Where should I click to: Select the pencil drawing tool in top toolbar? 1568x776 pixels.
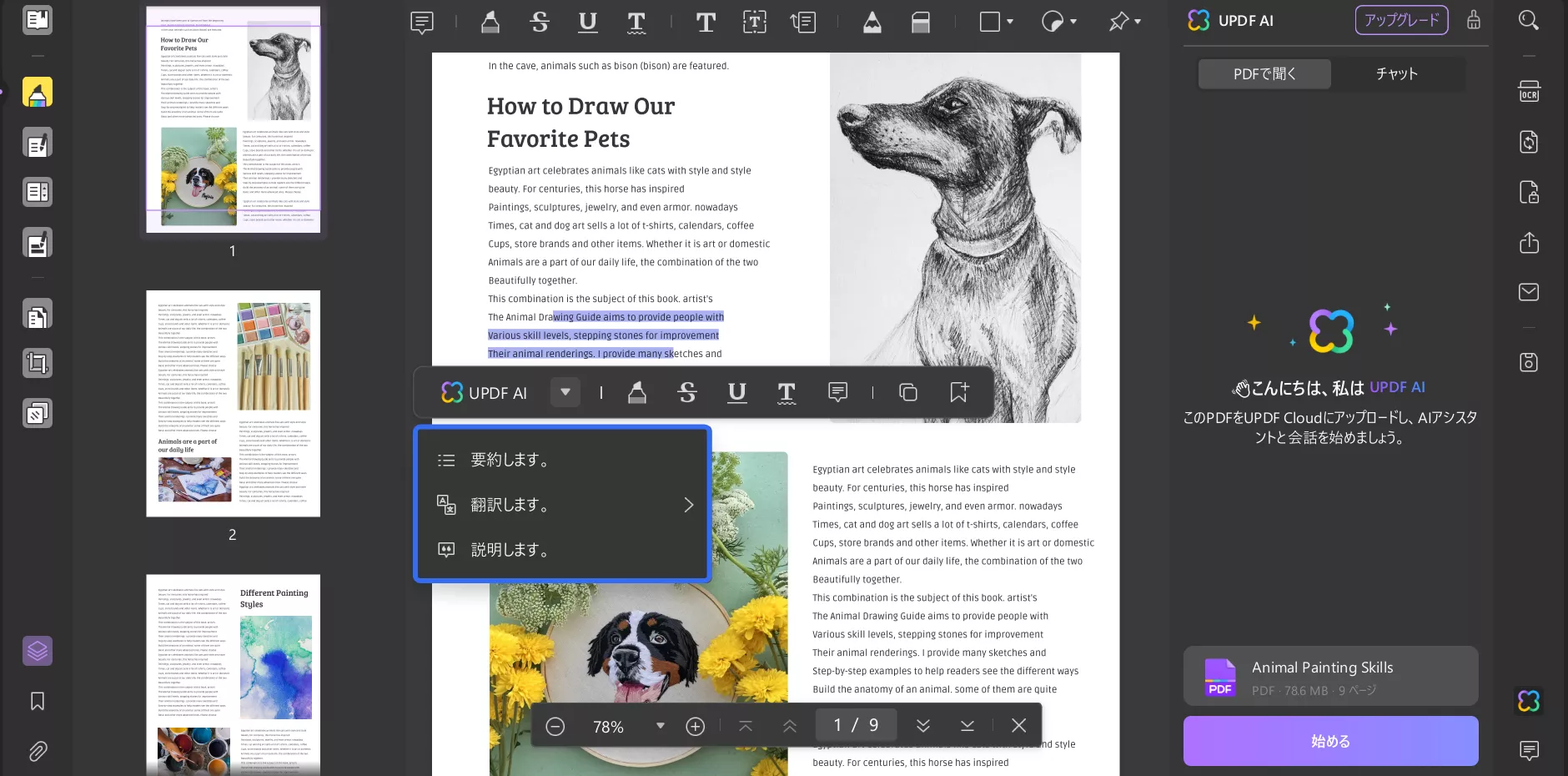point(872,23)
